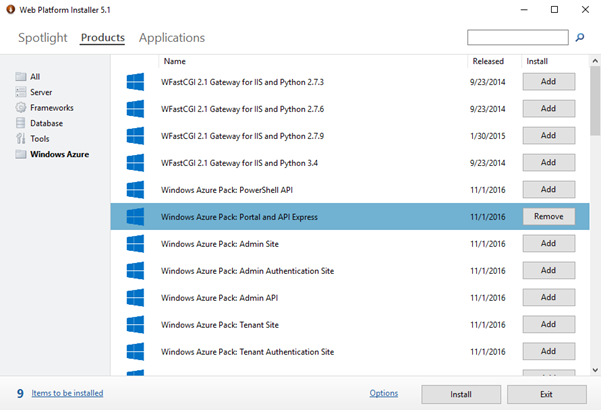Screen dimensions: 601x410
Task: Click the Server category icon
Action: click(x=21, y=92)
